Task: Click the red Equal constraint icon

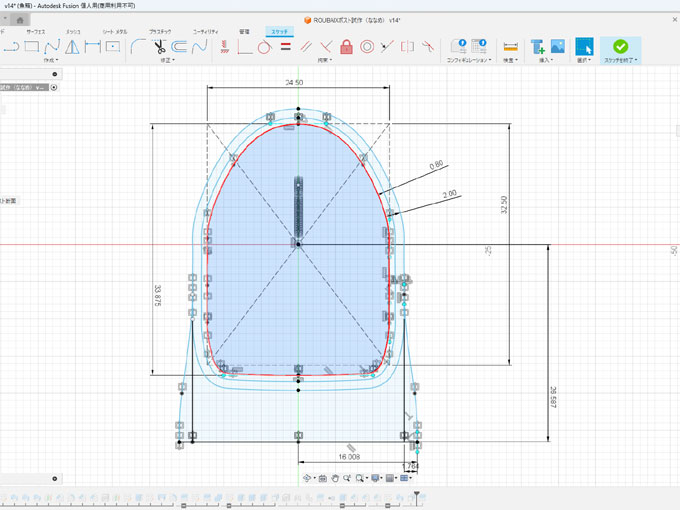Action: [x=285, y=47]
